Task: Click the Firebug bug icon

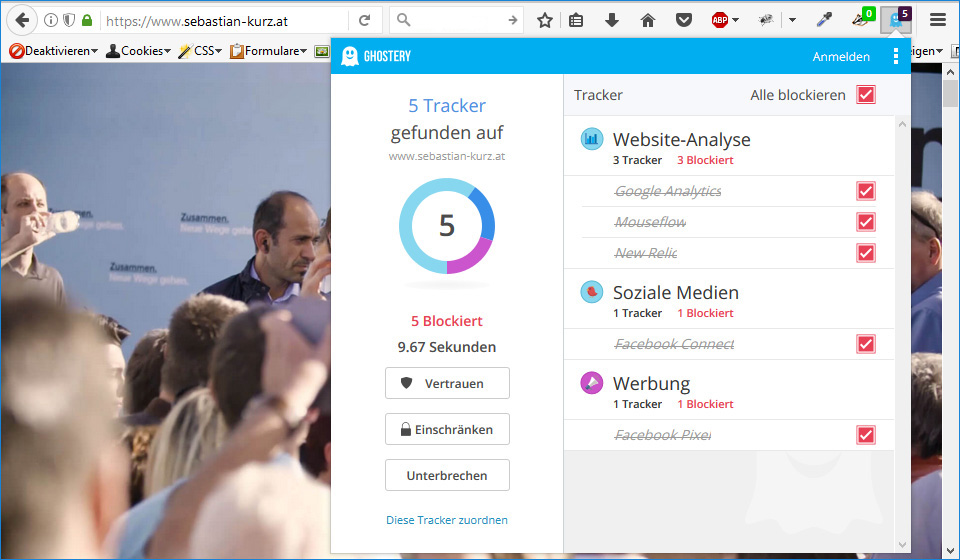Action: (x=765, y=20)
